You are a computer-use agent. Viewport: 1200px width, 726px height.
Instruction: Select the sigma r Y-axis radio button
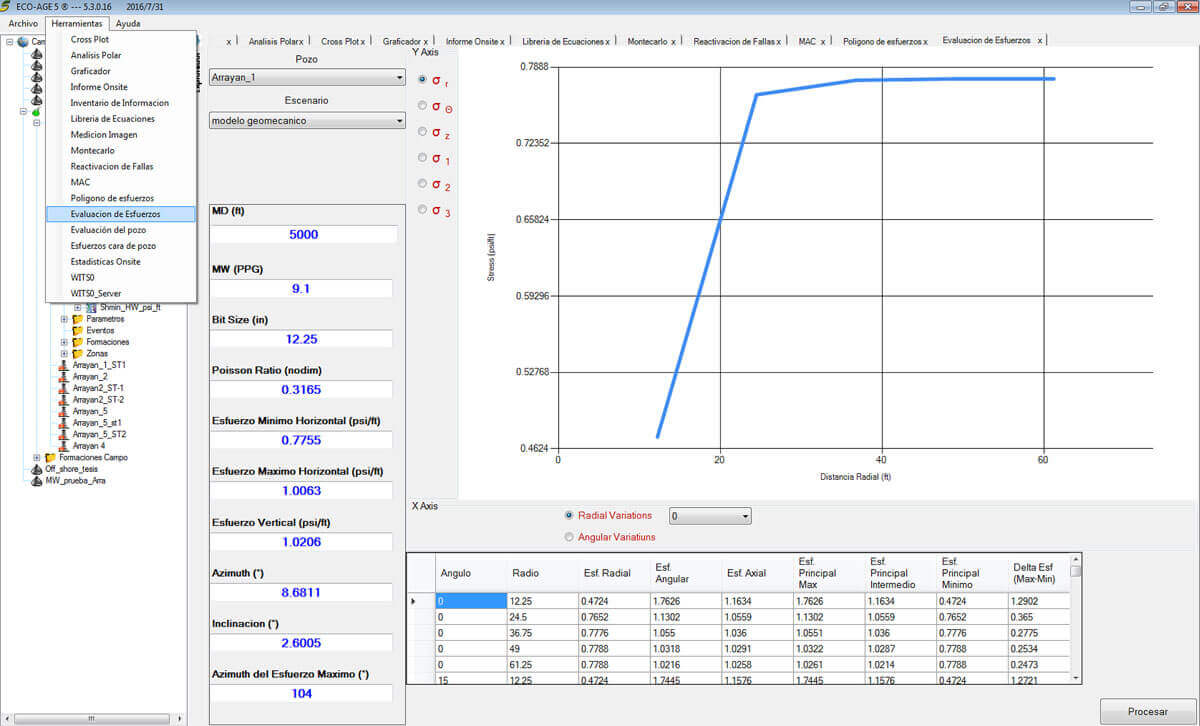point(423,79)
